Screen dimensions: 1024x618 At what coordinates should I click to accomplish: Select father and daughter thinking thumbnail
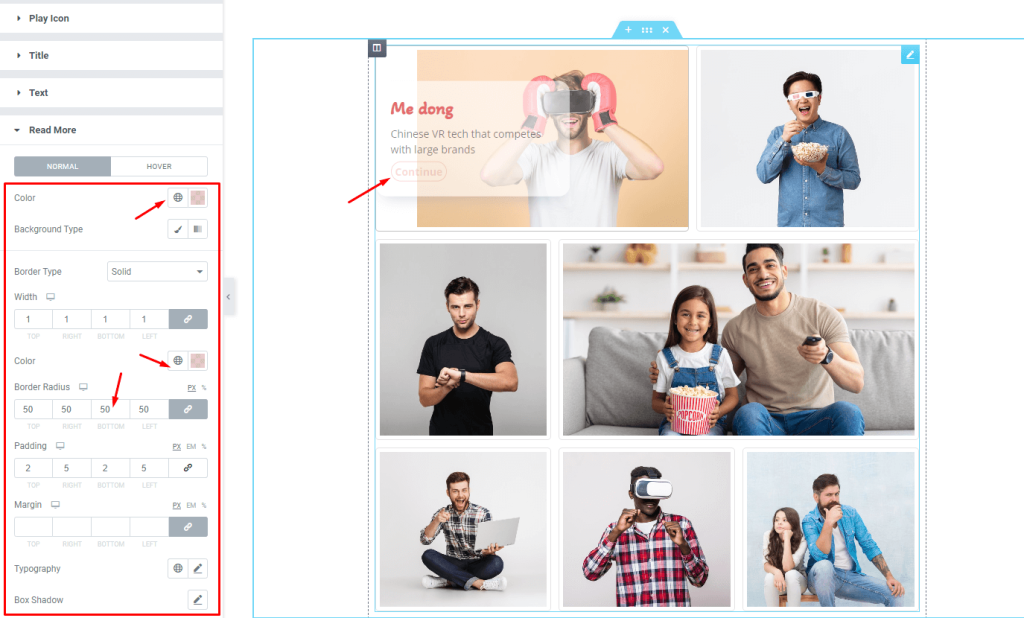coord(831,530)
